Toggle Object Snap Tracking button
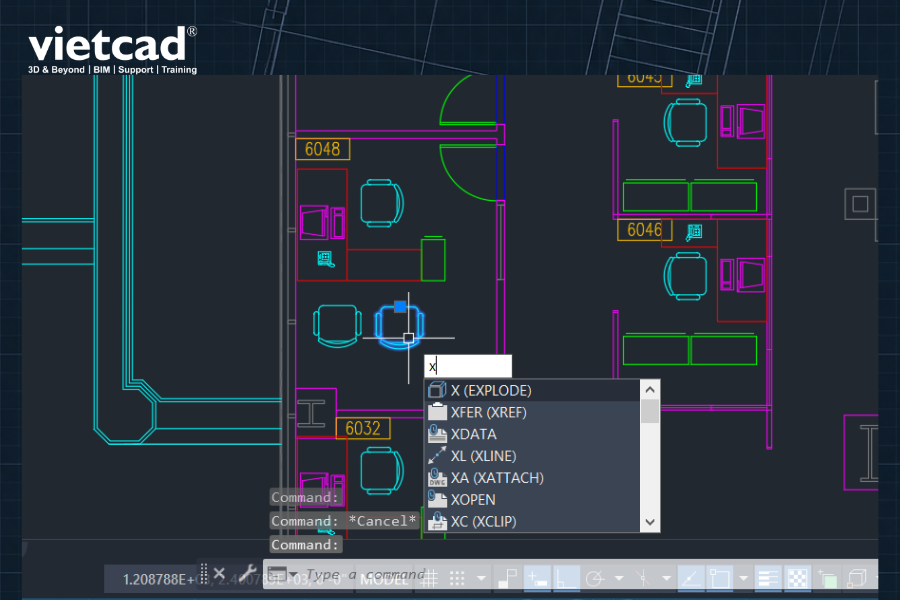 click(x=691, y=578)
